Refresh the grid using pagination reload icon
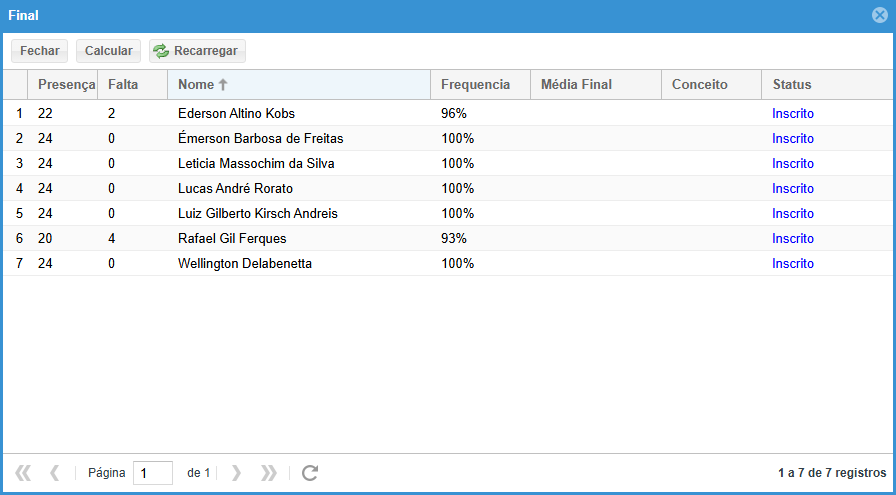Image resolution: width=896 pixels, height=495 pixels. click(310, 473)
